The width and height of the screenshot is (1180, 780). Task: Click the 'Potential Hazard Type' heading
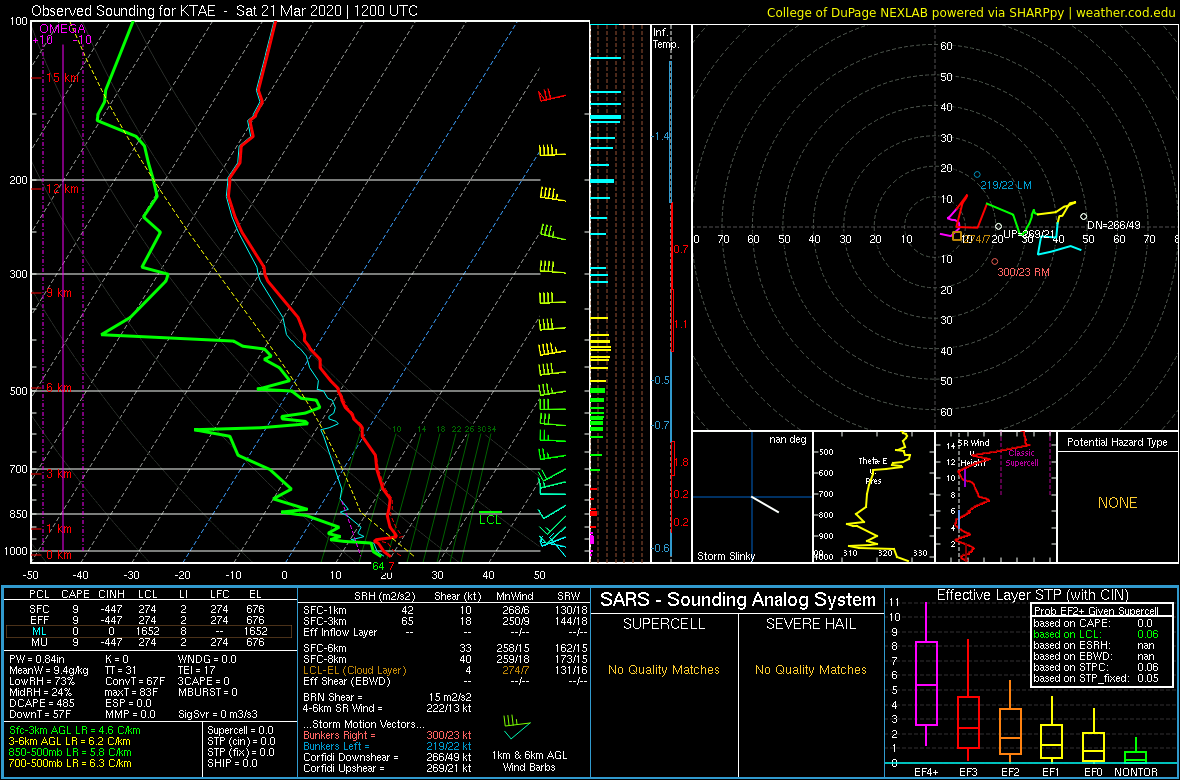tap(1118, 443)
